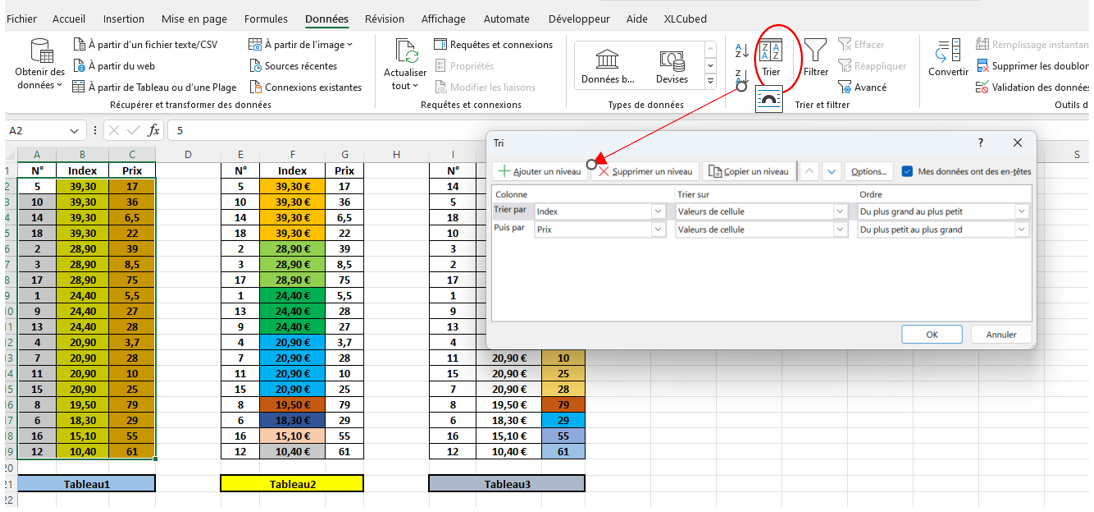Open the Trier sort dialog button
The height and width of the screenshot is (512, 1094).
771,58
